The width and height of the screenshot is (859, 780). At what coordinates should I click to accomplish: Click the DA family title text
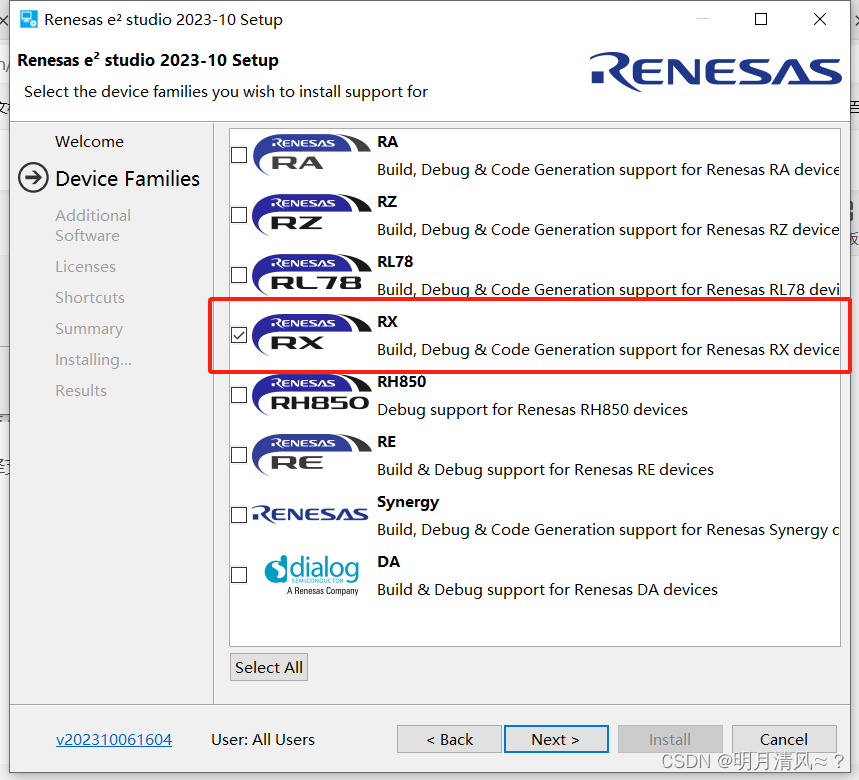click(x=388, y=562)
